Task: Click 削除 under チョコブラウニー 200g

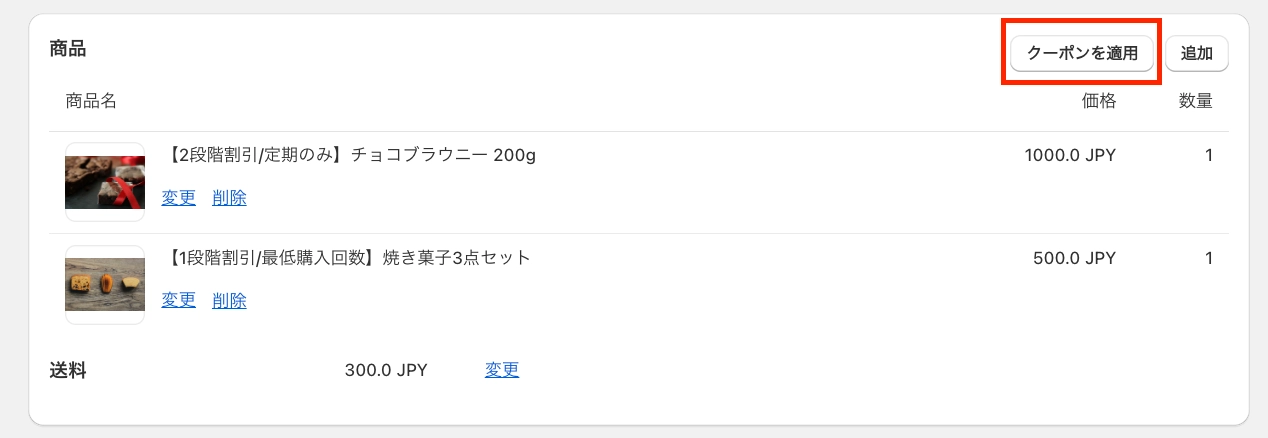Action: click(229, 198)
